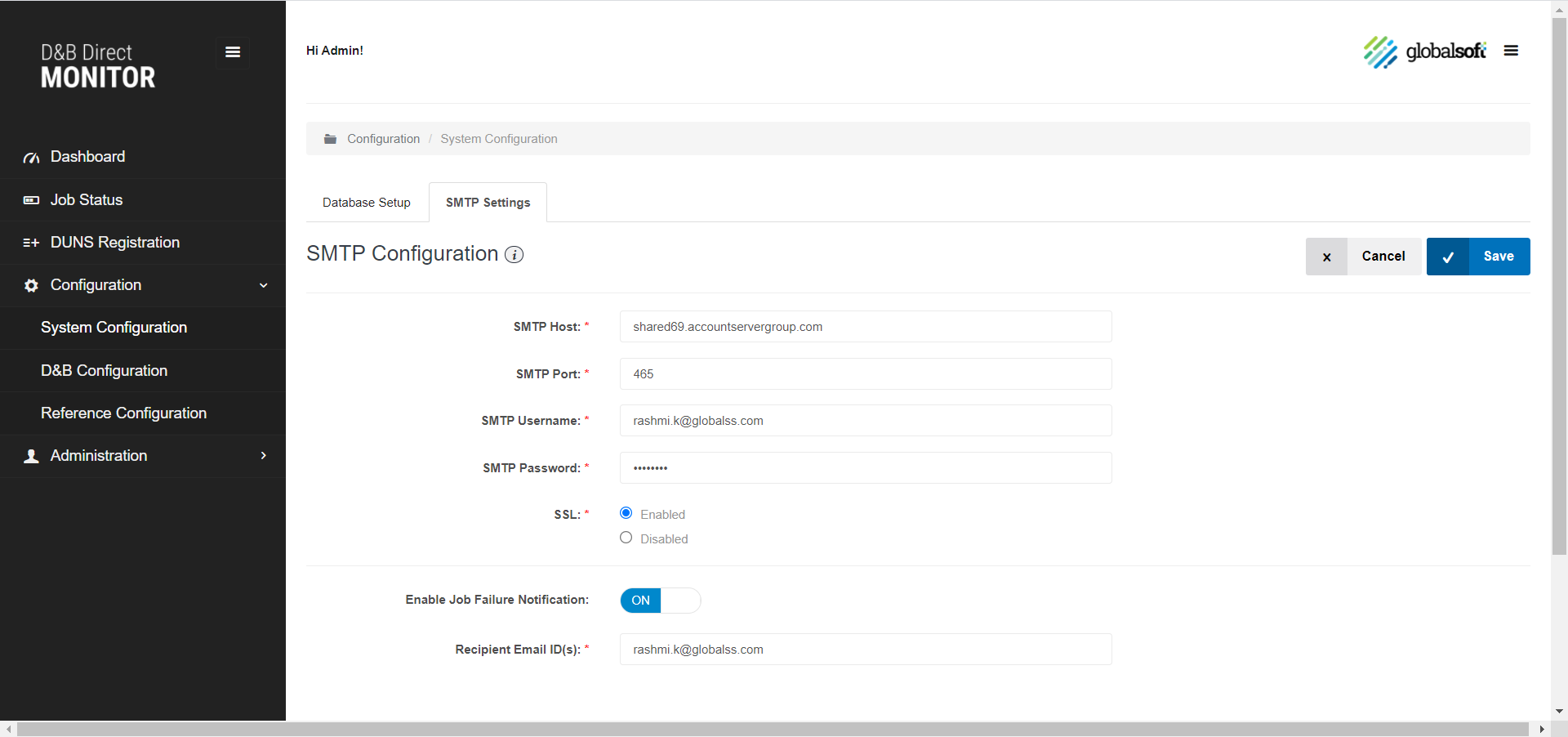Click the Dashboard gauge icon
1568x737 pixels.
click(31, 158)
